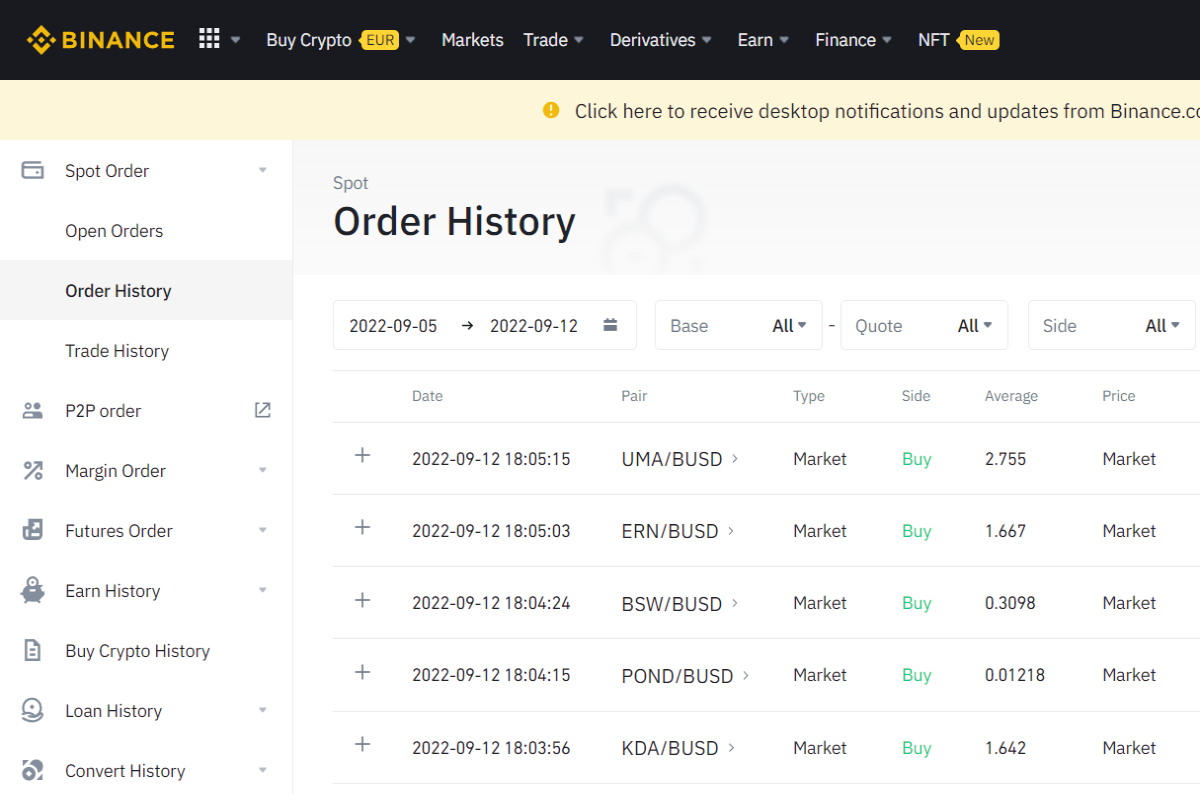Open the ERN/BUSD pair link
Viewport: 1200px width, 794px height.
point(678,531)
